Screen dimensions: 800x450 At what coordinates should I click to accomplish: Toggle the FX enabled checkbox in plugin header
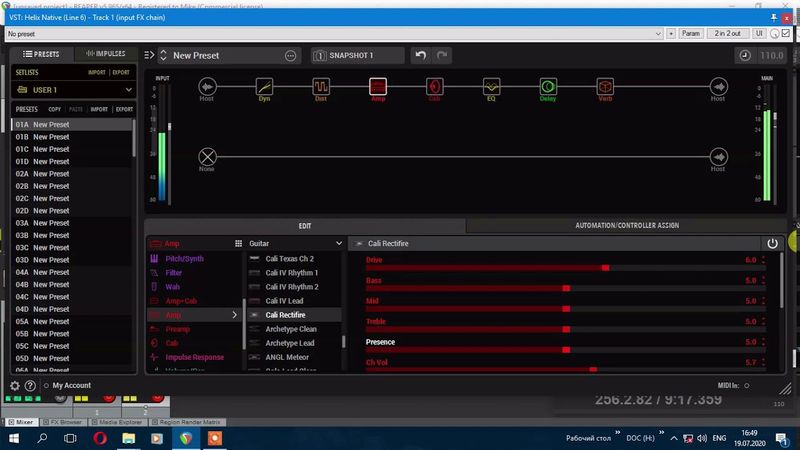[x=786, y=33]
